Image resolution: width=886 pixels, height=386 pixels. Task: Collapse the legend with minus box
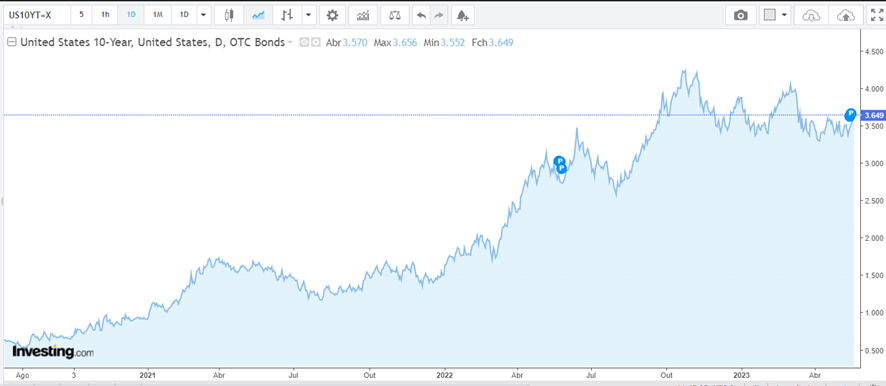11,42
